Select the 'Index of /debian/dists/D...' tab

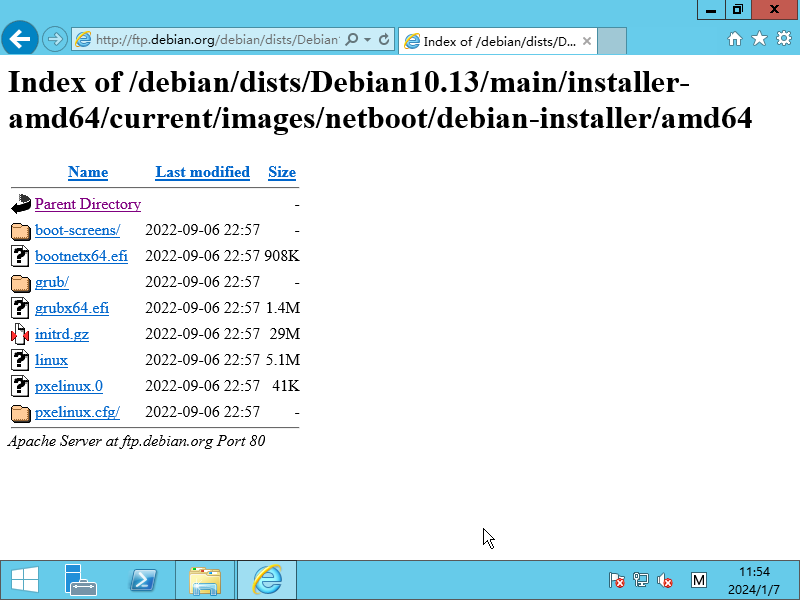[x=498, y=41]
